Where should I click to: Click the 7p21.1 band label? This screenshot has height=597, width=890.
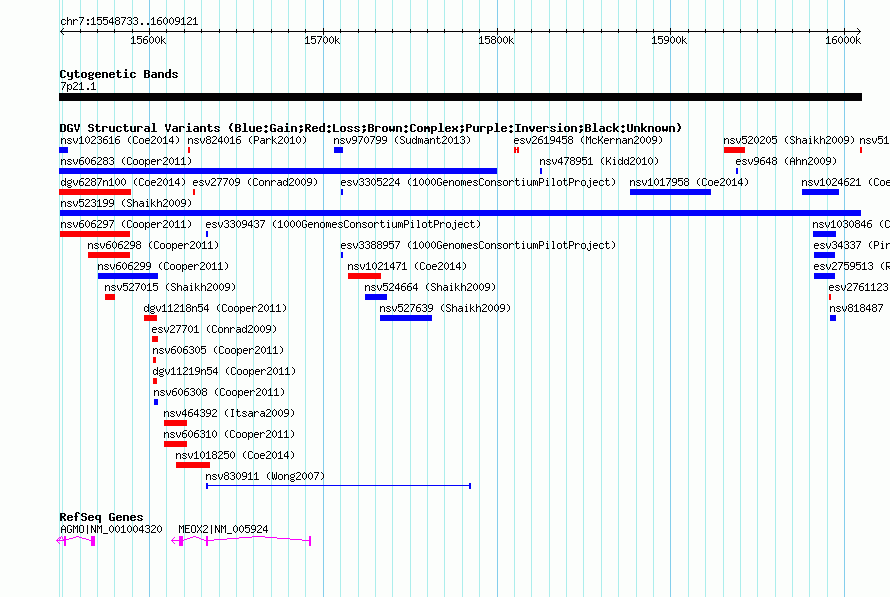tap(78, 86)
